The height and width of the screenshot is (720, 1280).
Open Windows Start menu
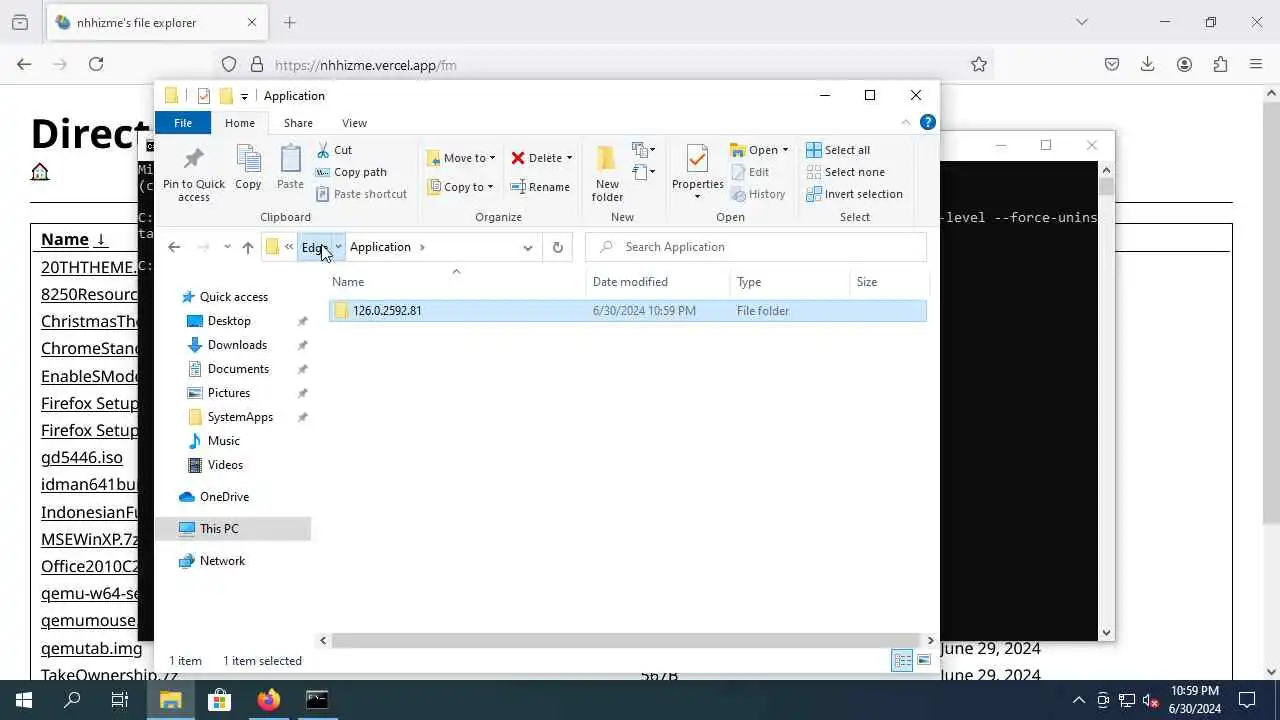[x=24, y=700]
